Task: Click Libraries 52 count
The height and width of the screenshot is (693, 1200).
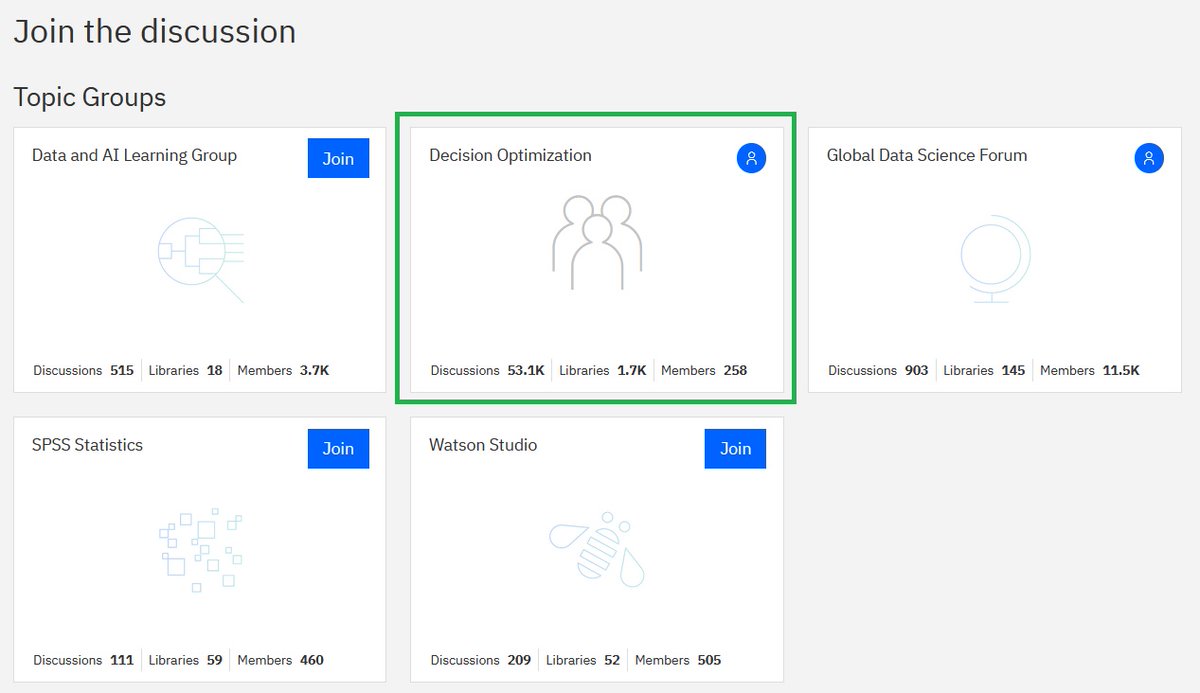Action: [583, 660]
